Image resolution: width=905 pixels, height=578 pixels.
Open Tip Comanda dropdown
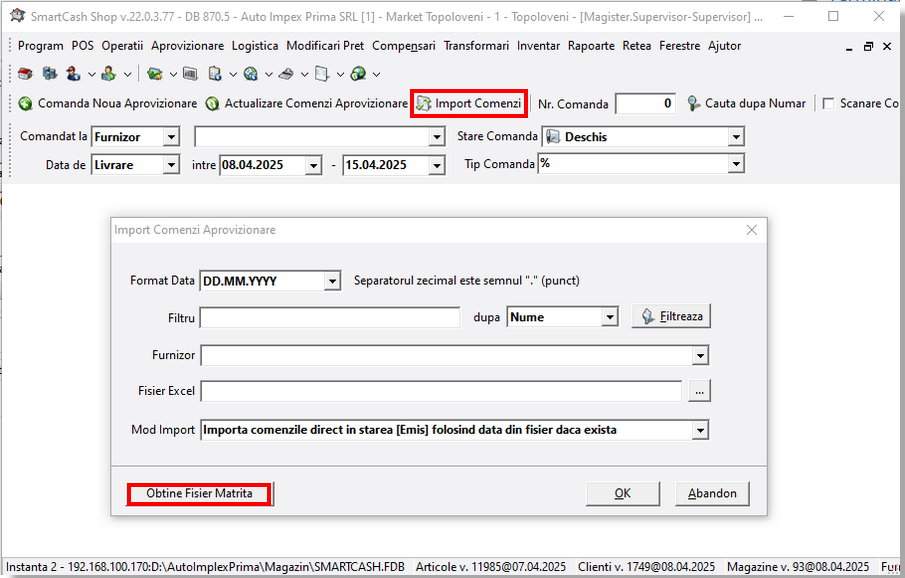[735, 164]
